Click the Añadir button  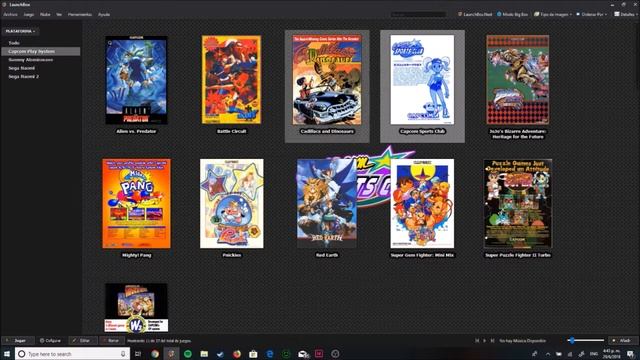(622, 340)
